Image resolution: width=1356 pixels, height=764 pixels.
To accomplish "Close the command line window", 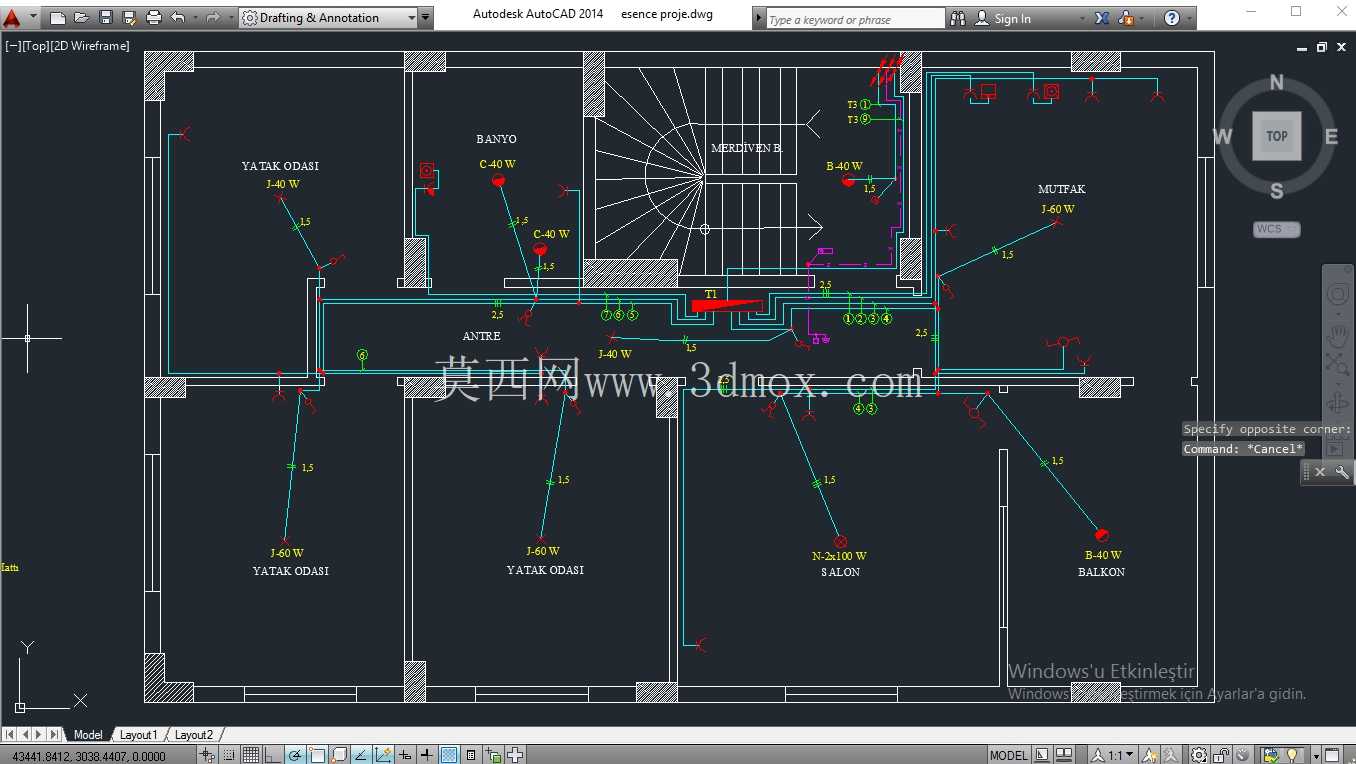I will (1320, 472).
